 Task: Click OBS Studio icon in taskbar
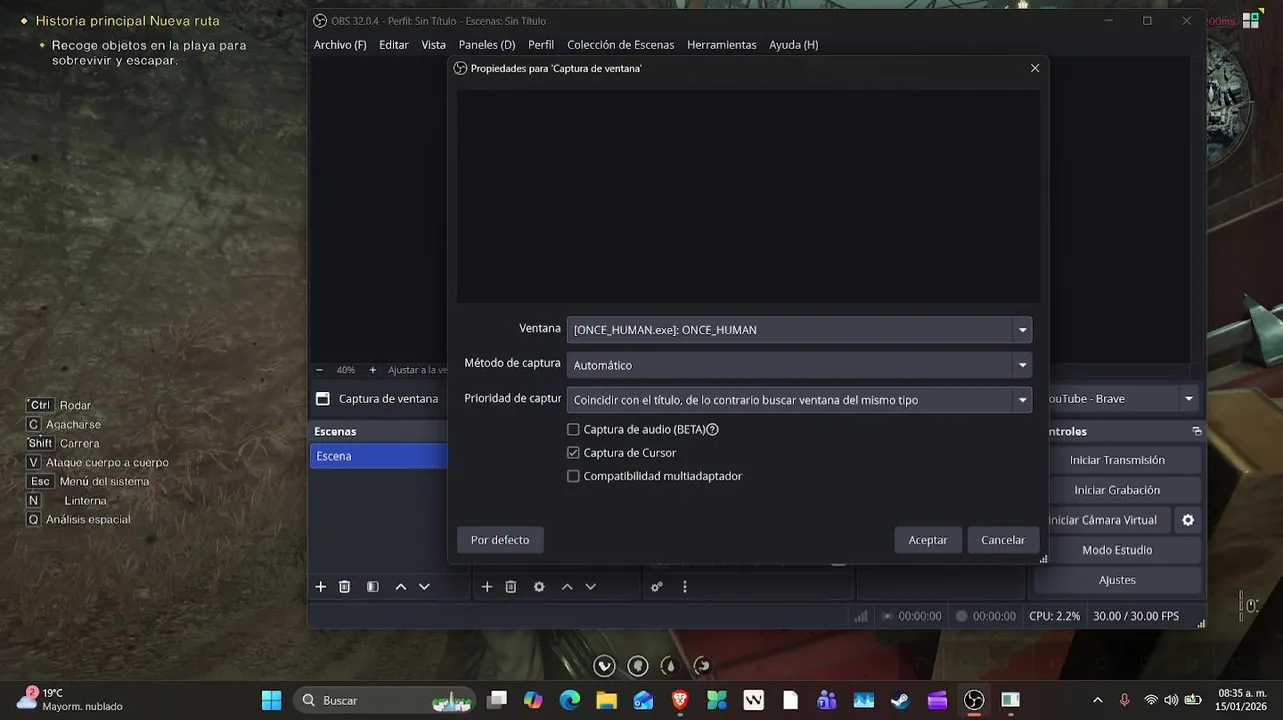(x=974, y=700)
